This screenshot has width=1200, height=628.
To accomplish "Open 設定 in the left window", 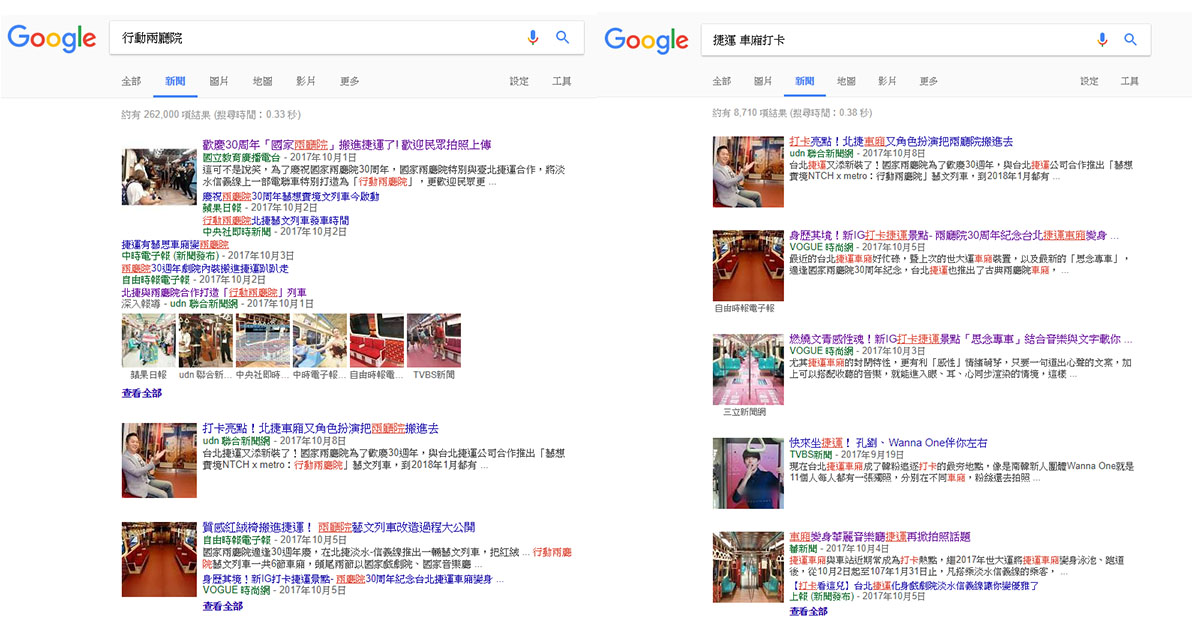I will pyautogui.click(x=519, y=81).
